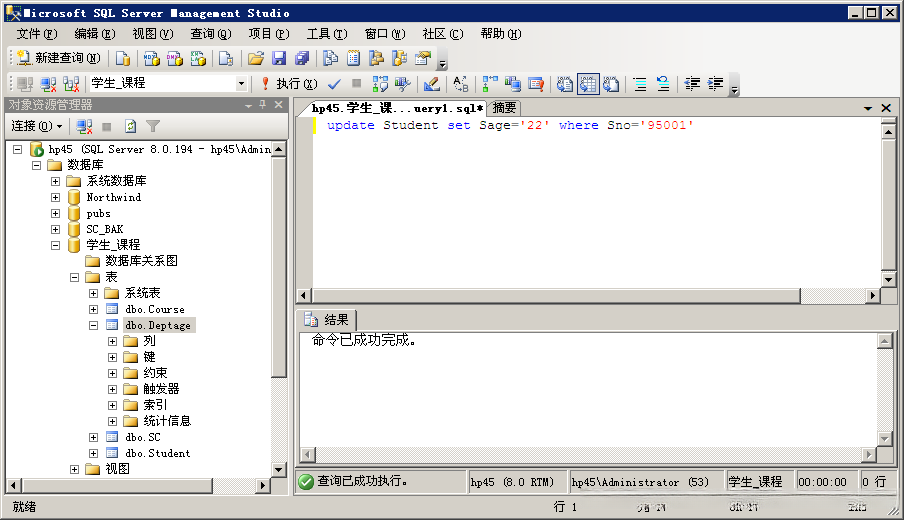Viewport: 904px width, 520px height.
Task: Refresh Object Explorer with the refresh icon
Action: [130, 126]
